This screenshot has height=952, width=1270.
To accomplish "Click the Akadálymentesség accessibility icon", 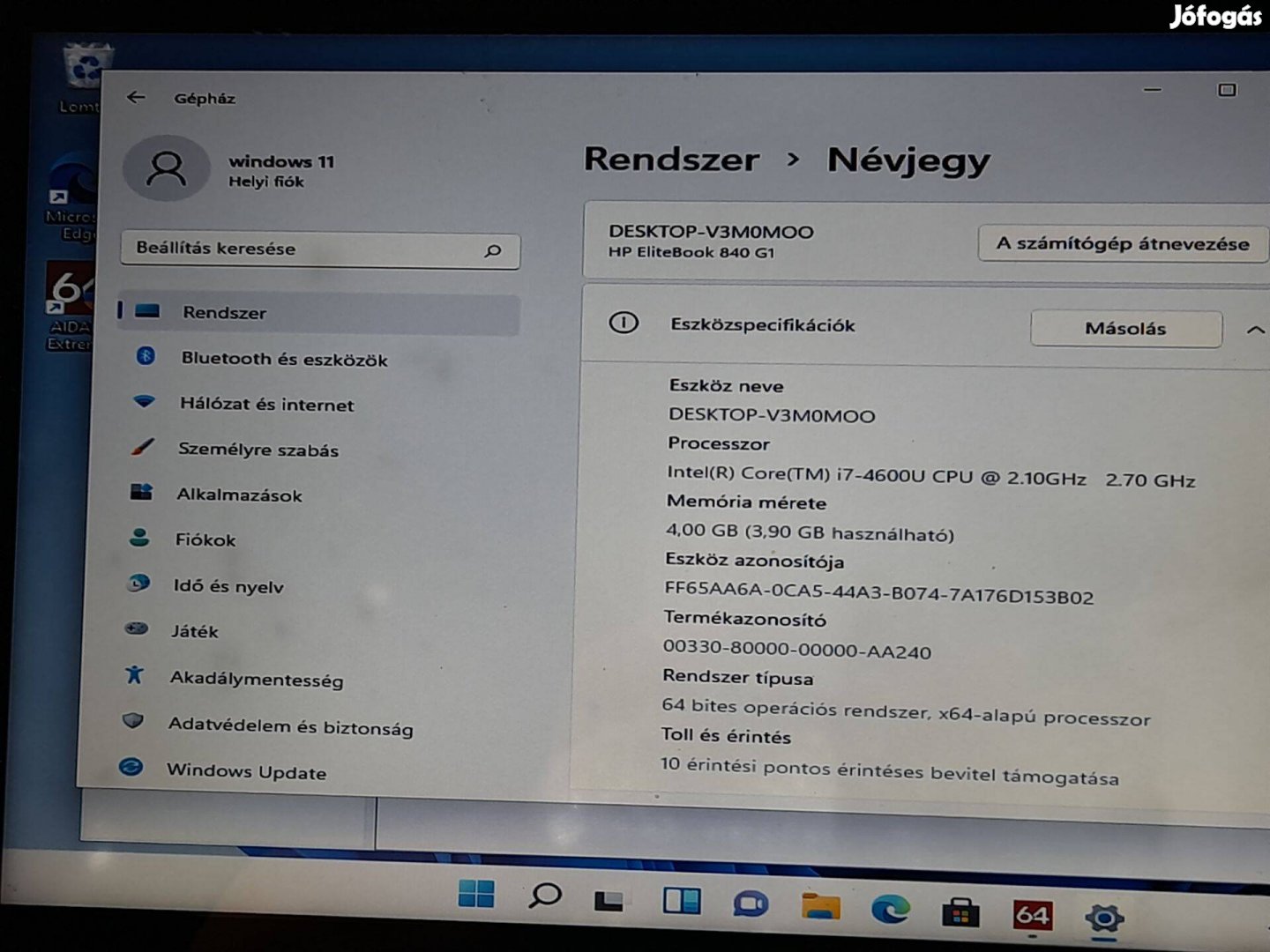I will (134, 674).
